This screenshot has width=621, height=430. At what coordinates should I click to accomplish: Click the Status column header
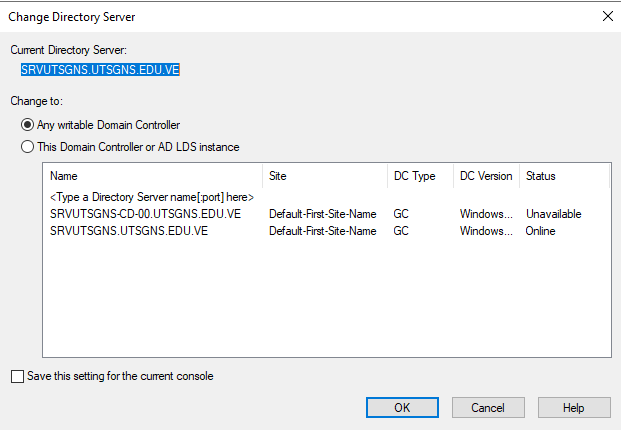(564, 176)
